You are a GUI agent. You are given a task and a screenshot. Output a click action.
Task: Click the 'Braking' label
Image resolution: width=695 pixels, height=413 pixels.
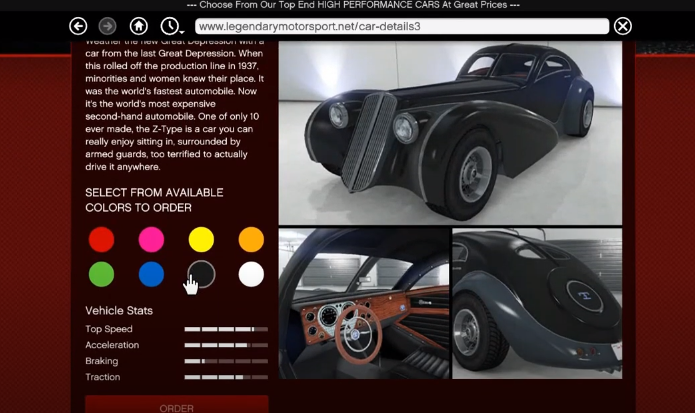pyautogui.click(x=102, y=361)
